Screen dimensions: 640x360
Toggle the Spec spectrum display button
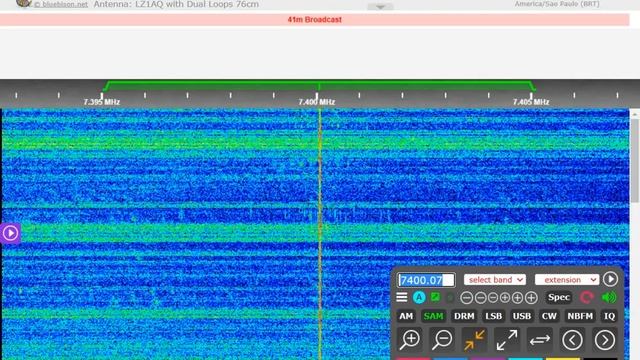tap(559, 297)
